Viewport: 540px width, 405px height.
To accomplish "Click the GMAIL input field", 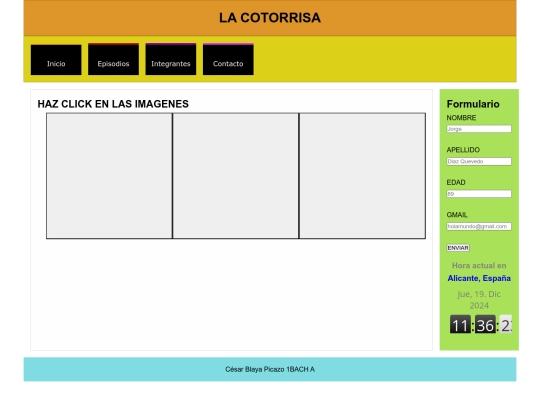I will (x=479, y=226).
